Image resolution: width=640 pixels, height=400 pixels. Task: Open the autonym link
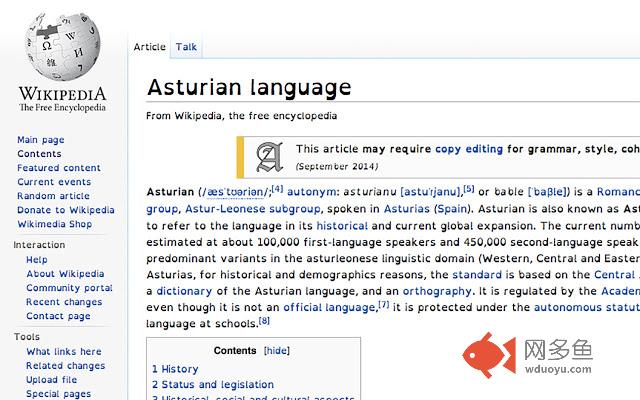pos(311,192)
